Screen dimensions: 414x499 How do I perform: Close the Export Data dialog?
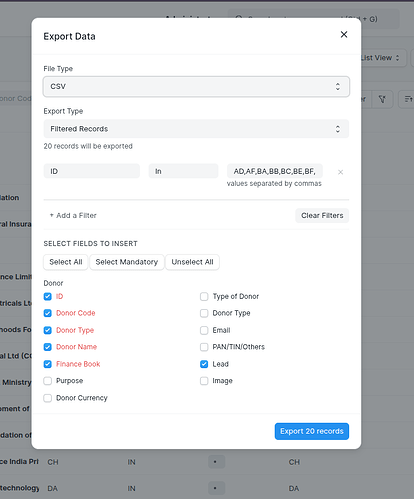344,34
